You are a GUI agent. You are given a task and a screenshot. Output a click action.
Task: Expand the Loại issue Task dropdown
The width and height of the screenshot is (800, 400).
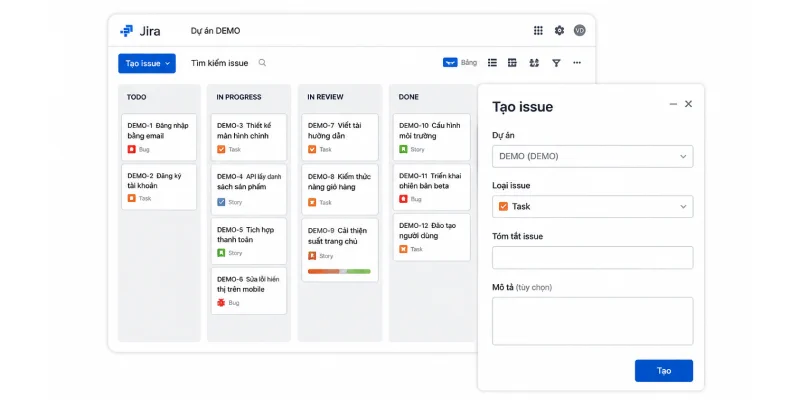(592, 207)
